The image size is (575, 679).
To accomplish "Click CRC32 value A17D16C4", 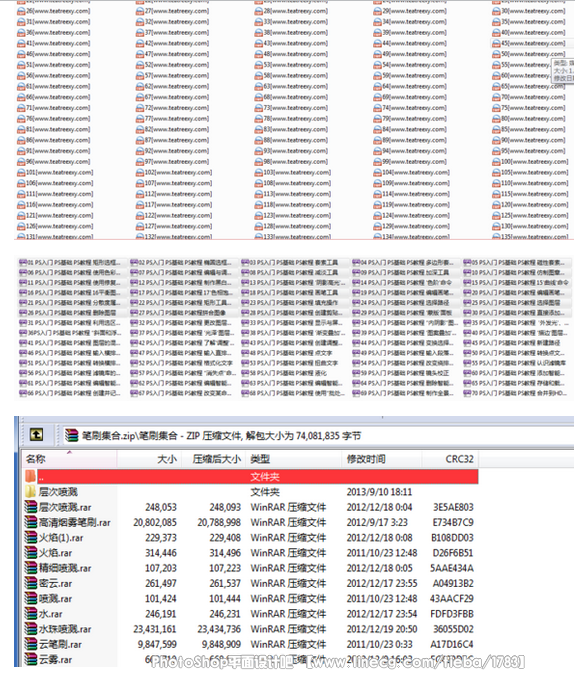I will pyautogui.click(x=452, y=644).
